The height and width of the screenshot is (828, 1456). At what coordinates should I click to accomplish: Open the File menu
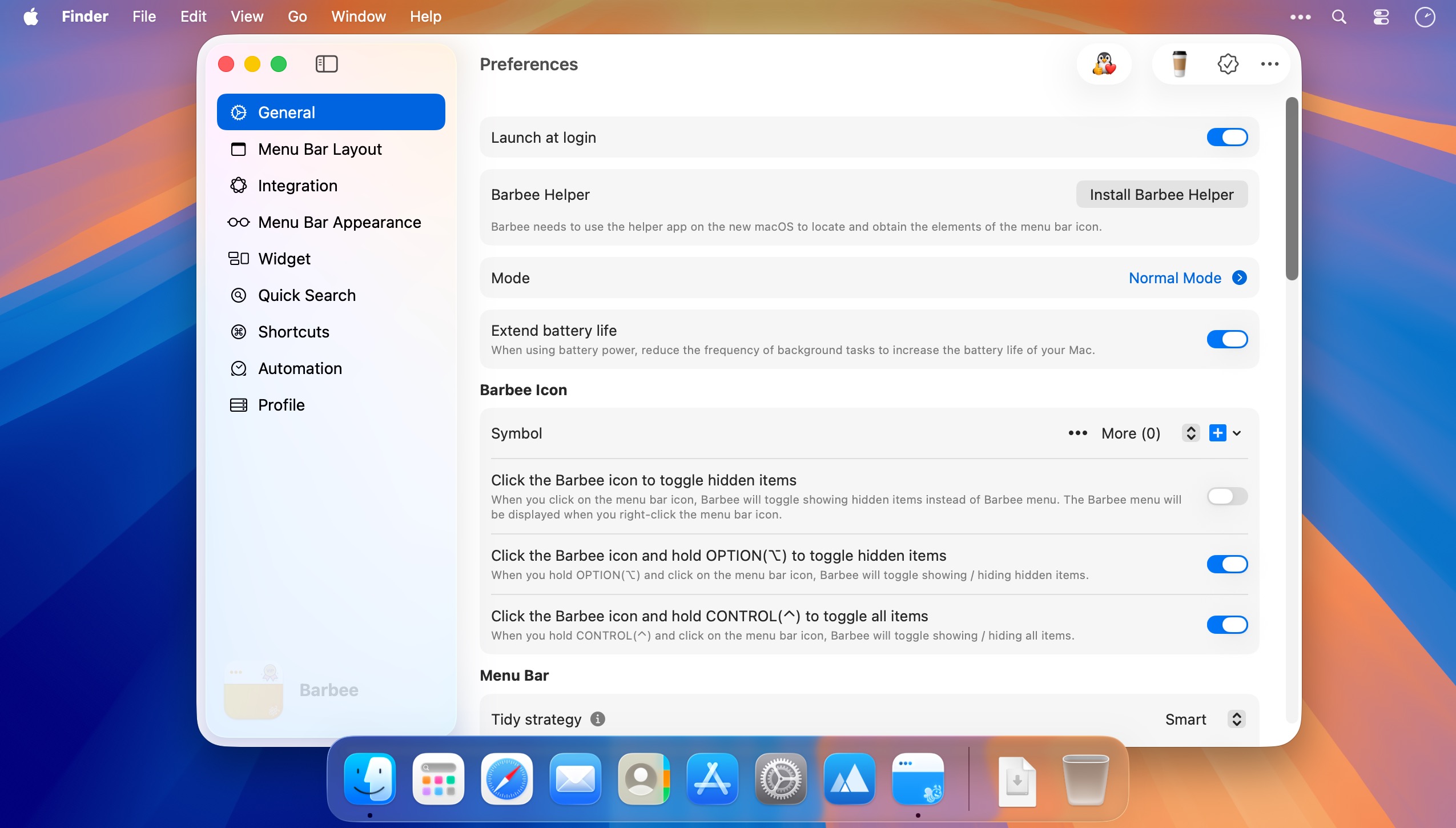coord(144,17)
